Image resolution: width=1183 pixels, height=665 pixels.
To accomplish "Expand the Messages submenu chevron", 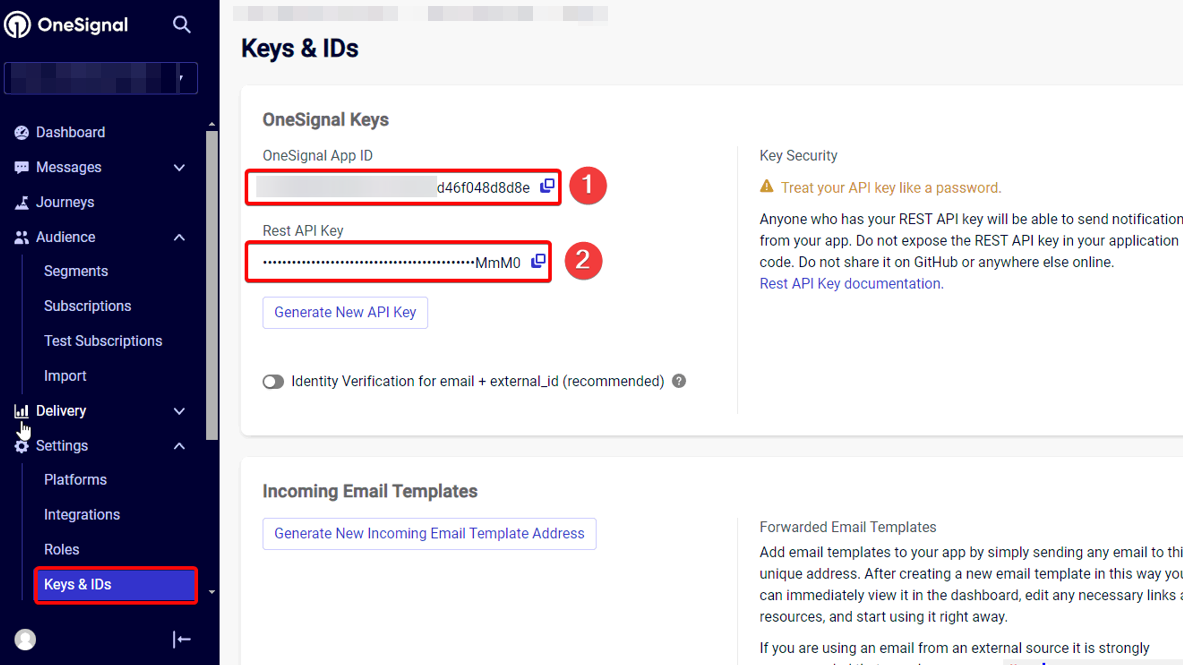I will tap(179, 168).
